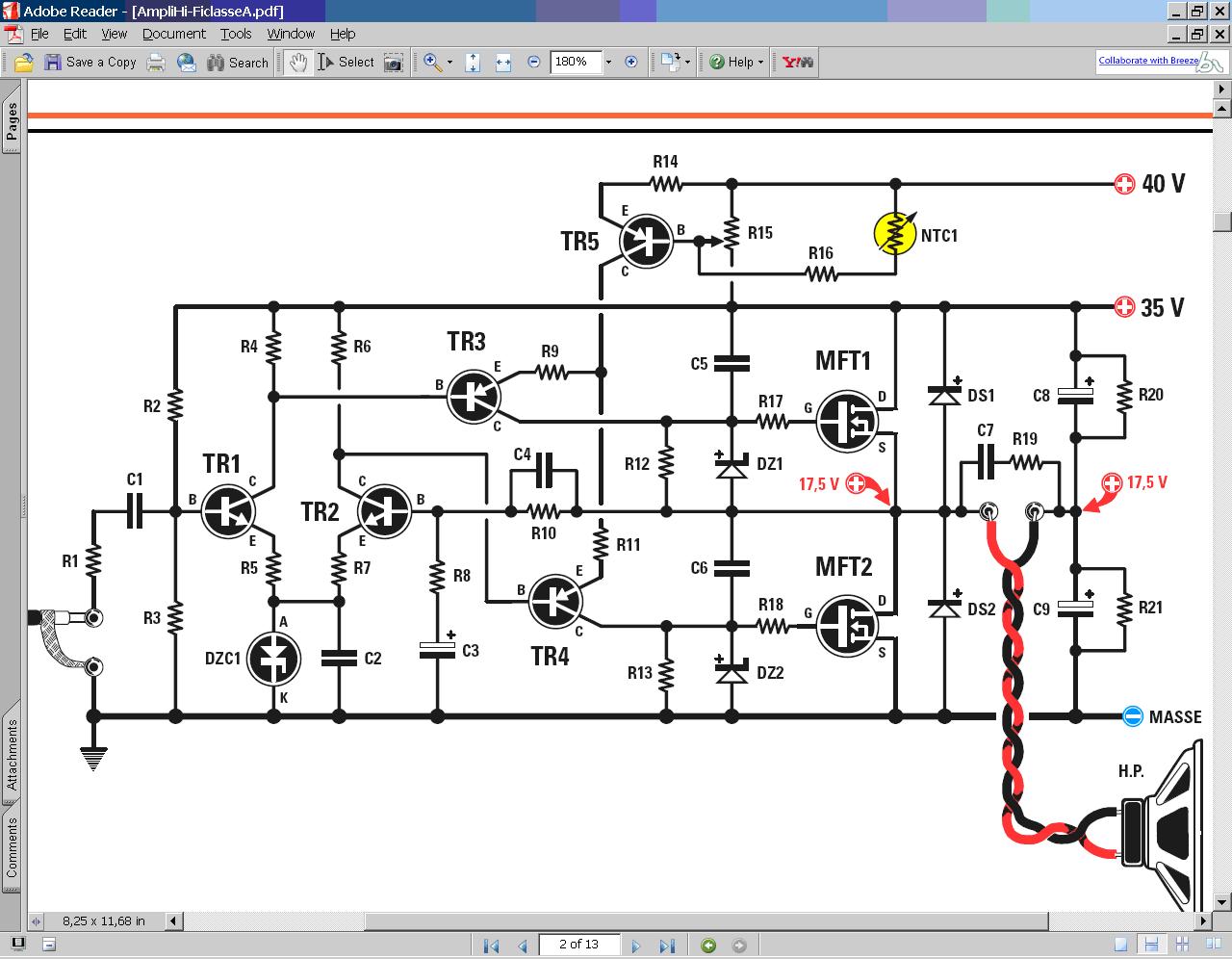Click the Email document icon
1232x959 pixels.
[187, 63]
